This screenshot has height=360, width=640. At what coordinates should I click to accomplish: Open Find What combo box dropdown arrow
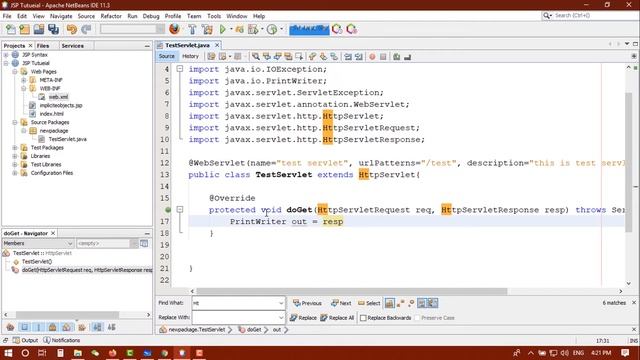click(x=281, y=303)
